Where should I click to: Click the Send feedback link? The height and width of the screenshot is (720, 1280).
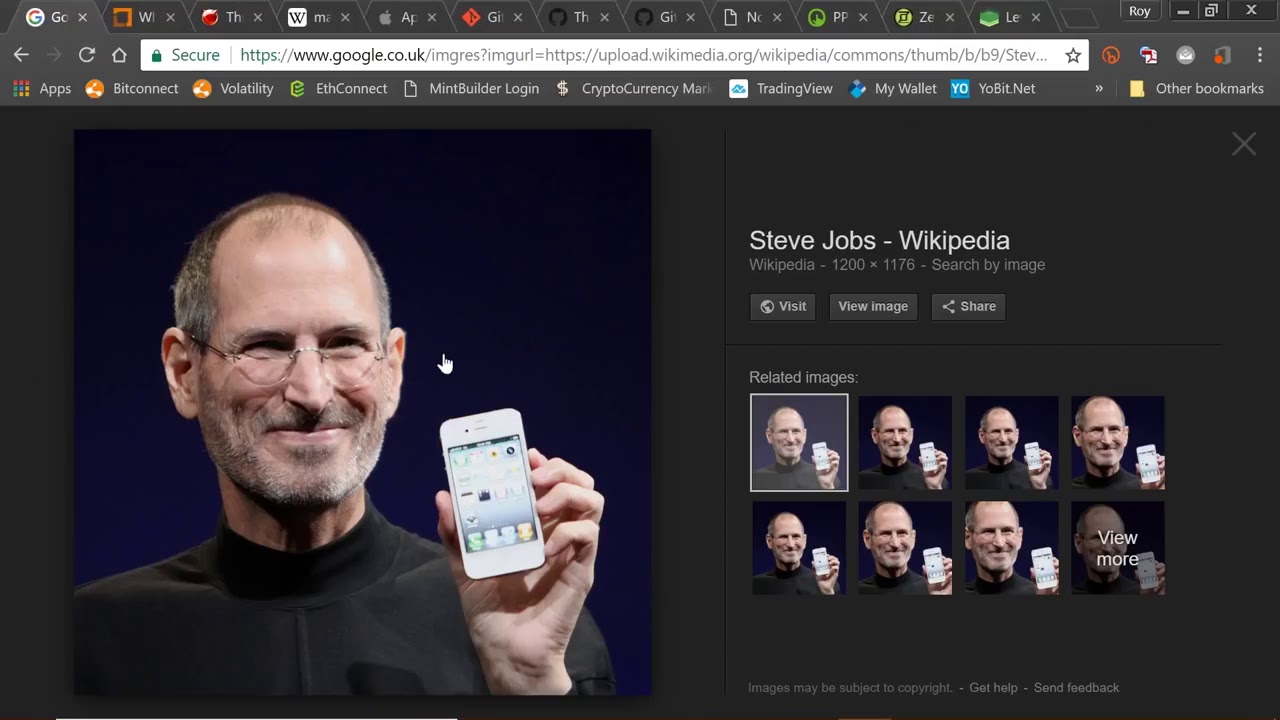click(x=1076, y=688)
